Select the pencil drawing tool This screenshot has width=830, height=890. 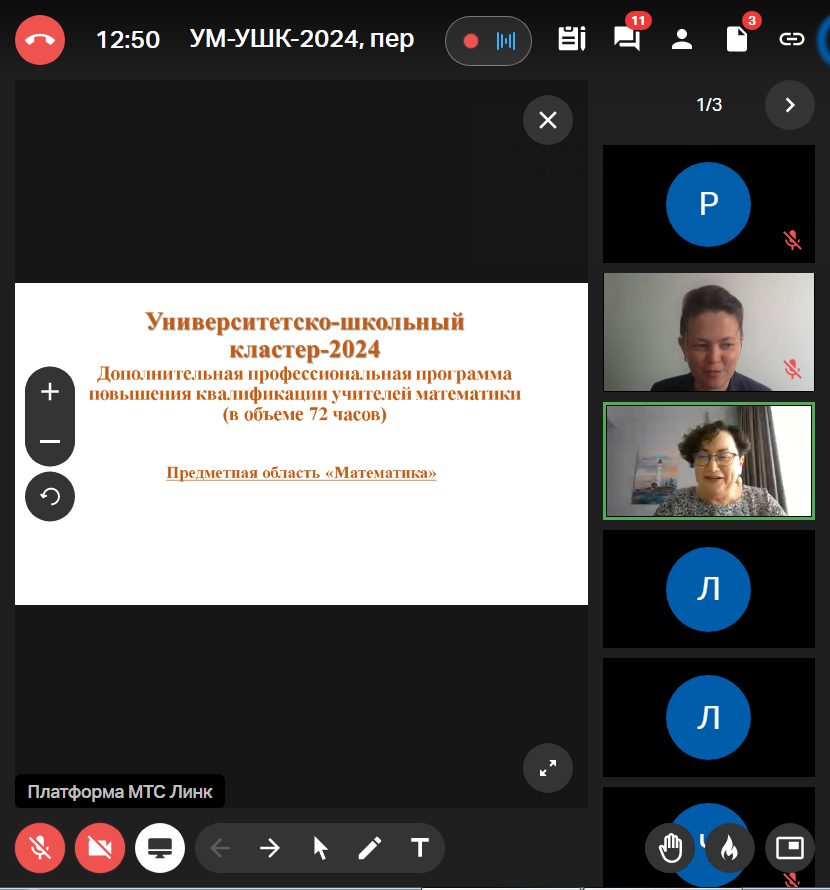370,848
